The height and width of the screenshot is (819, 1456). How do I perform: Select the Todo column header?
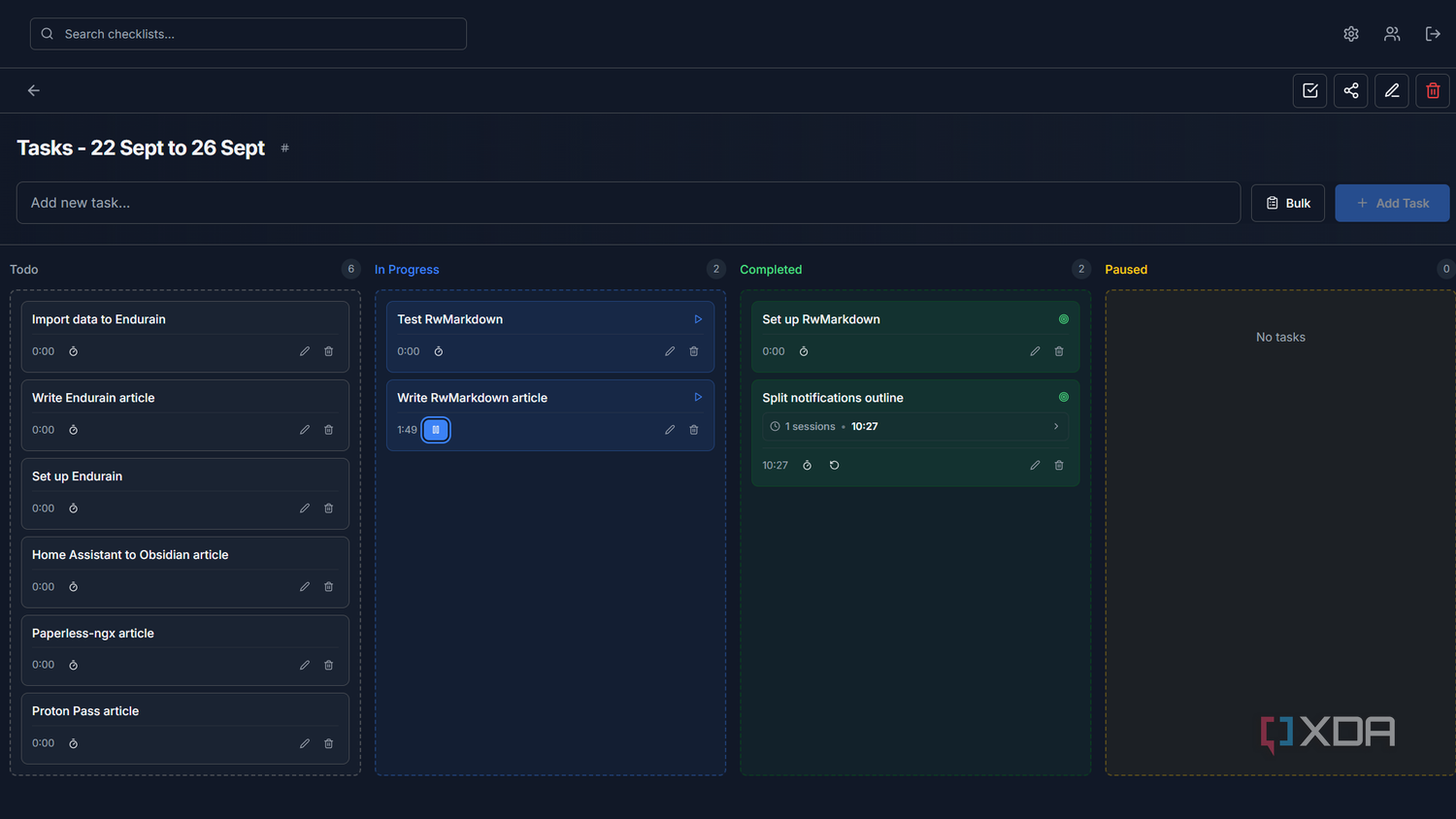(x=24, y=270)
